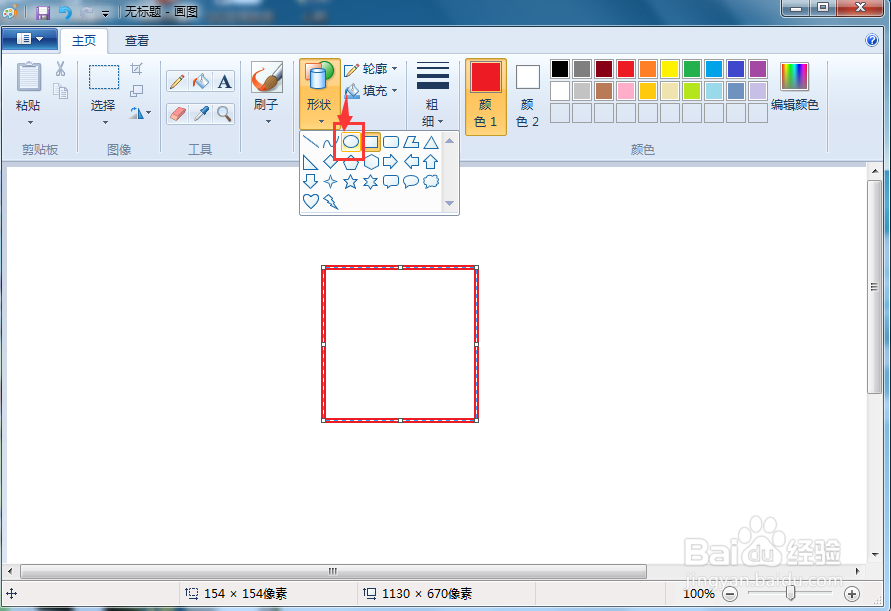Open the 轮廓 outline dropdown

[370, 69]
